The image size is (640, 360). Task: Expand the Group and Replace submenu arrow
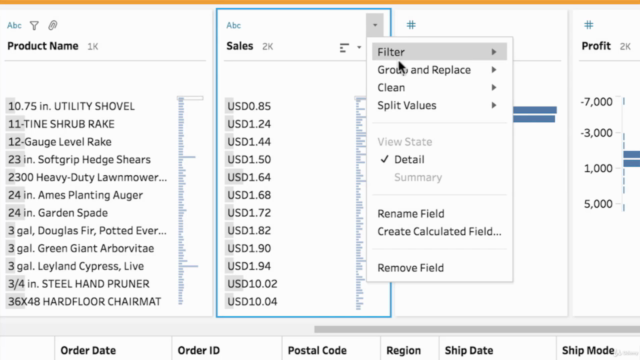pyautogui.click(x=494, y=70)
